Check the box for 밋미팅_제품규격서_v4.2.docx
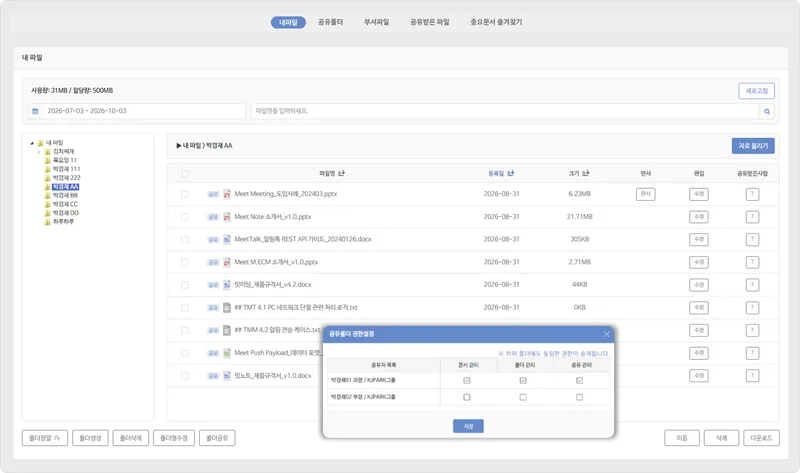Image resolution: width=800 pixels, height=473 pixels. tap(185, 285)
